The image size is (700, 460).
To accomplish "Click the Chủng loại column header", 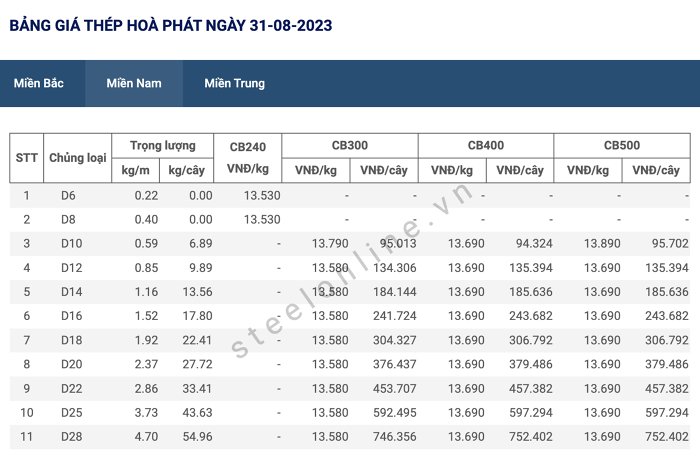I will click(x=78, y=158).
